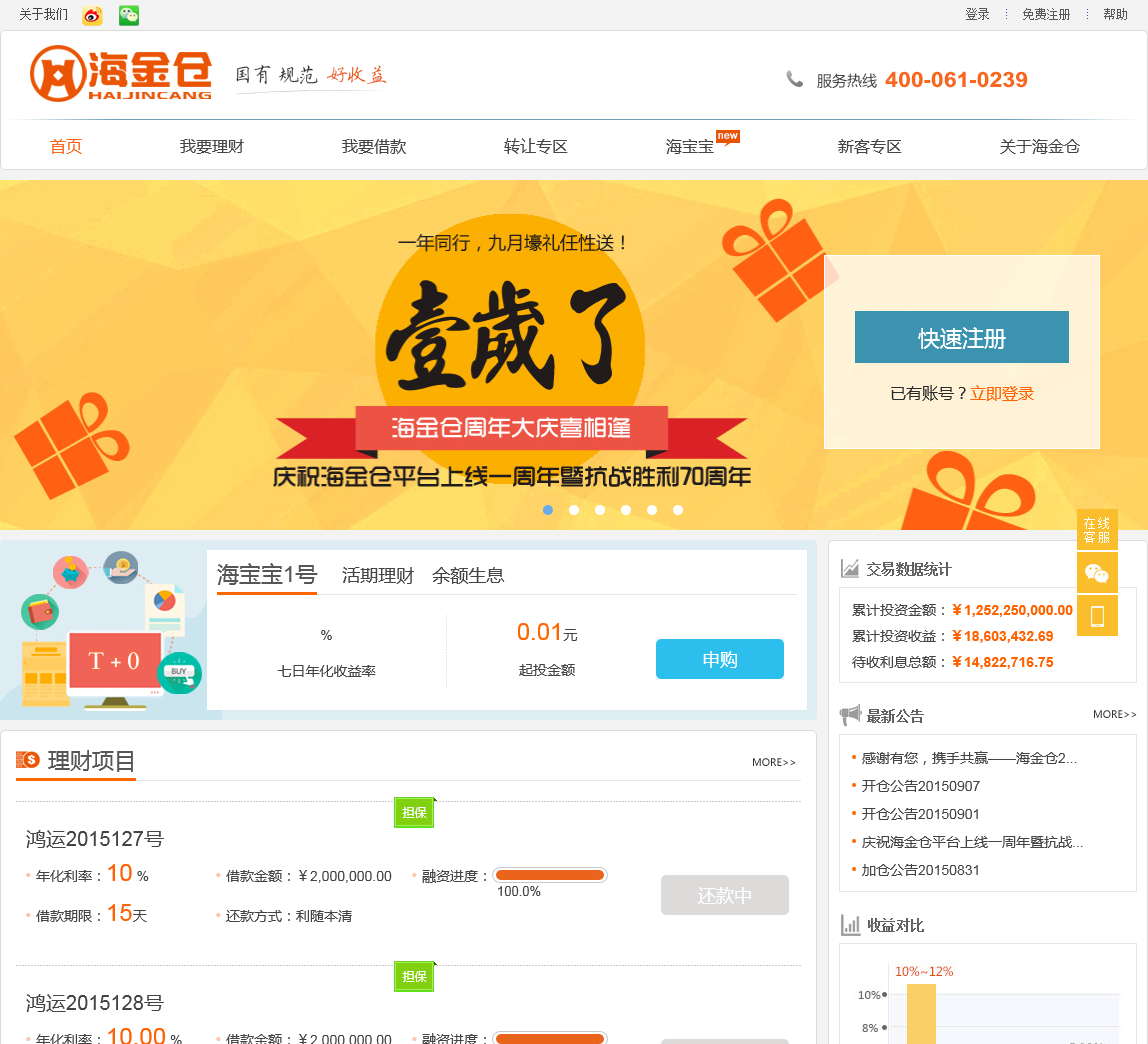
Task: Click 担保 badge on 鸿运2015128号
Action: [x=414, y=977]
